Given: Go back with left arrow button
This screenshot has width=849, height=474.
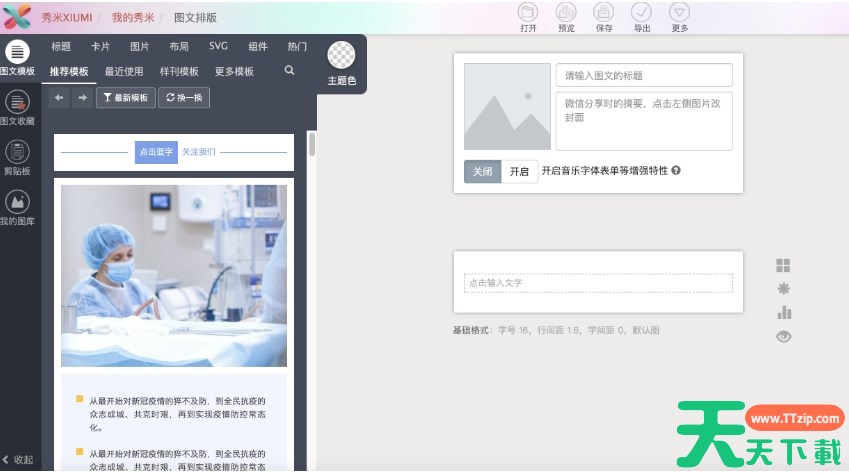Looking at the screenshot, I should [x=59, y=98].
